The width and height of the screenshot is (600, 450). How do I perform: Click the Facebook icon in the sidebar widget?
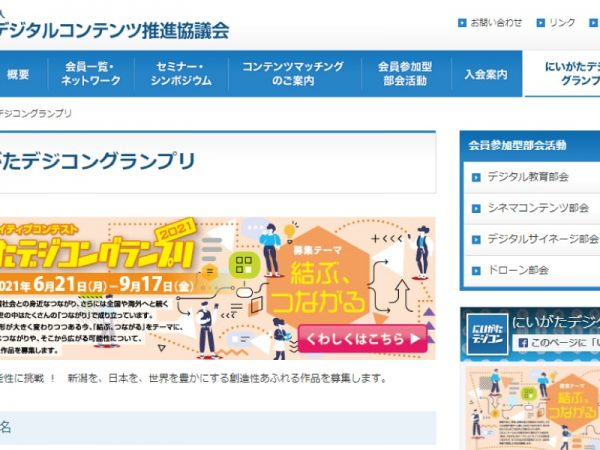523,343
